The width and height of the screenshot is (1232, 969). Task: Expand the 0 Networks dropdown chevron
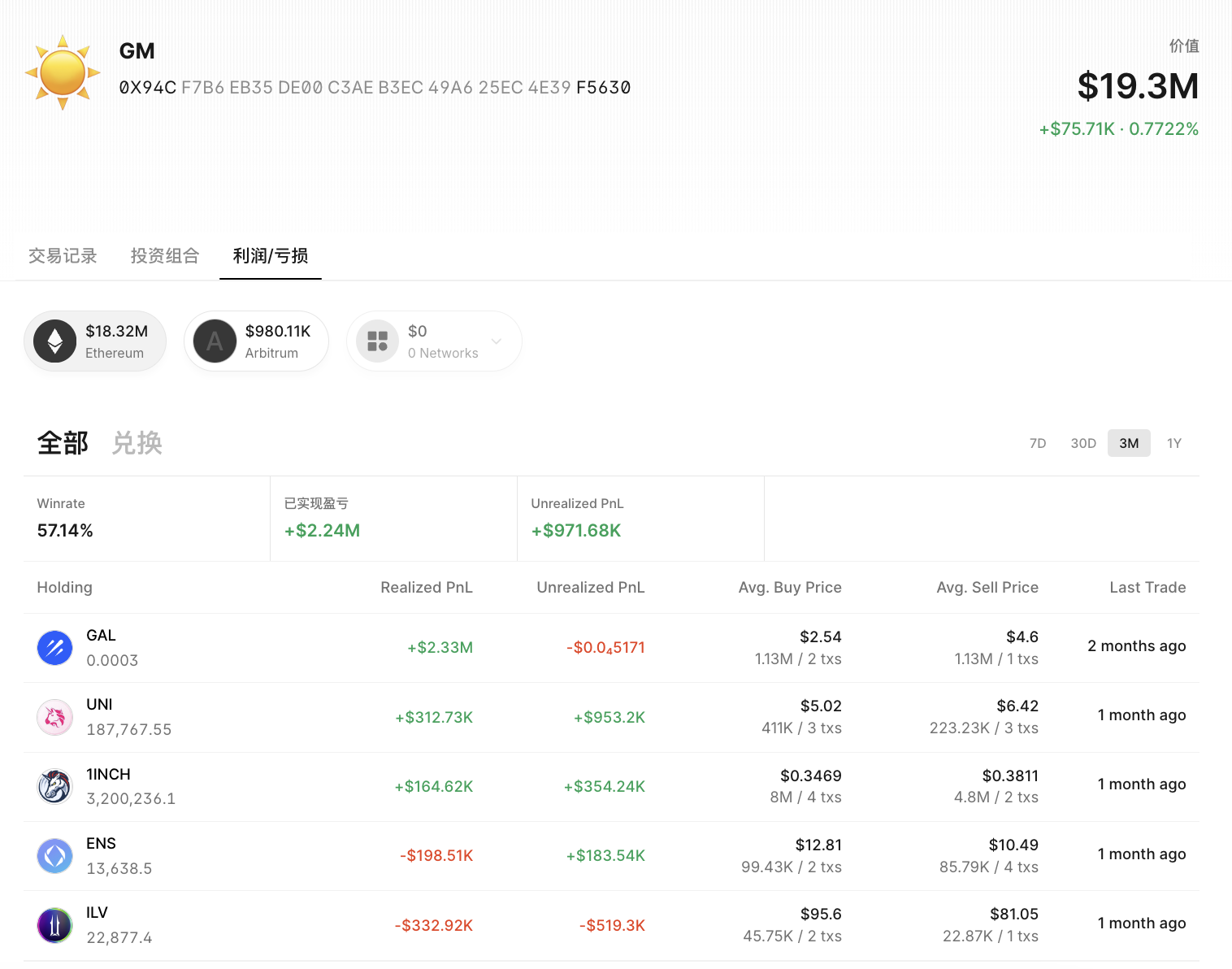point(497,341)
